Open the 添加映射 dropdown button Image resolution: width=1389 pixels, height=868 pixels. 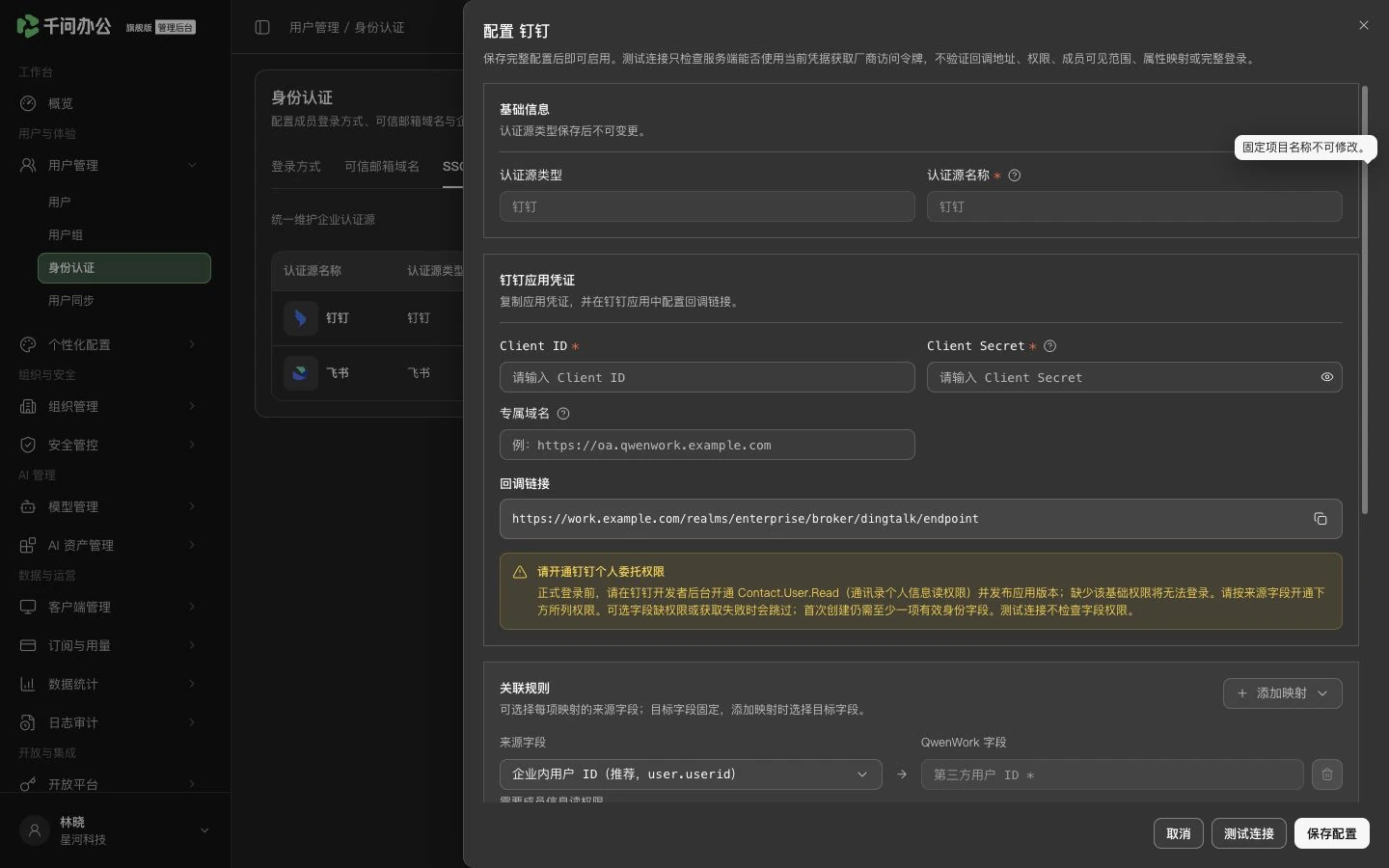(x=1283, y=693)
